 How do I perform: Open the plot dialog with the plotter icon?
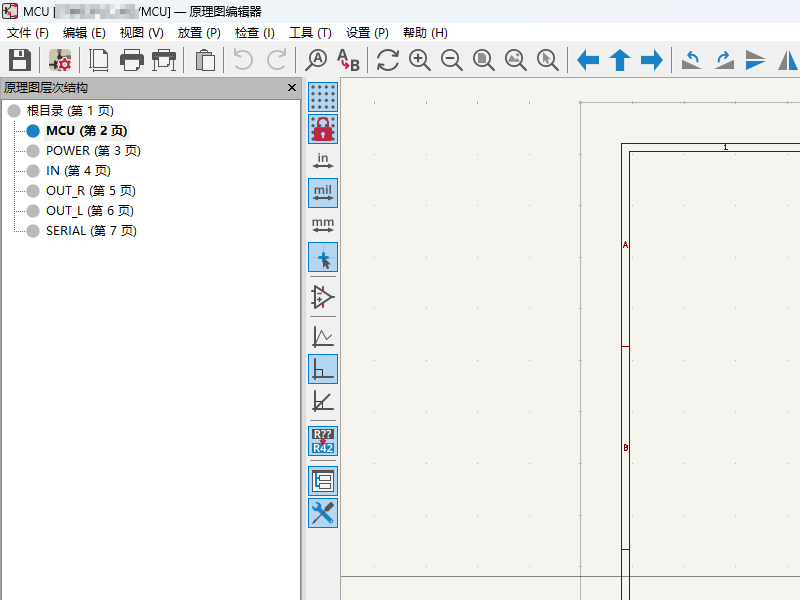click(164, 60)
